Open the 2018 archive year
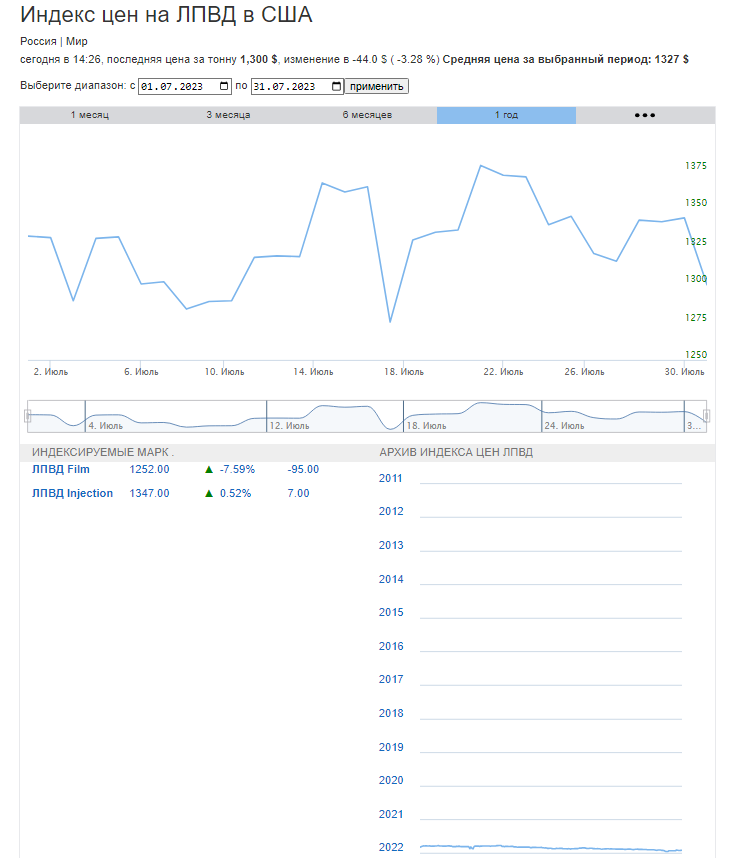The image size is (736, 858). click(x=391, y=714)
